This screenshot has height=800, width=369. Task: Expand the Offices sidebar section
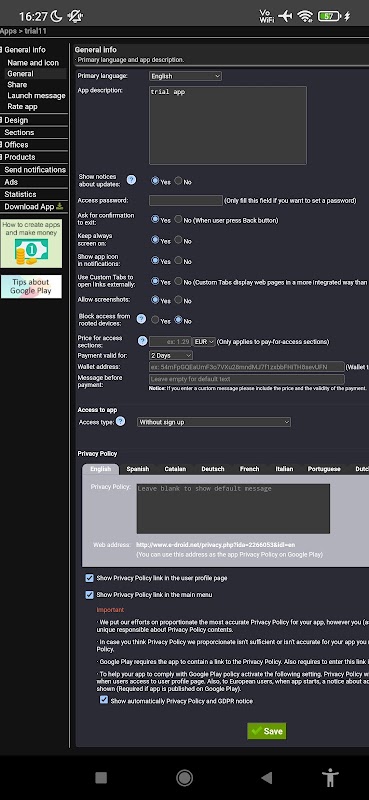coord(2,144)
